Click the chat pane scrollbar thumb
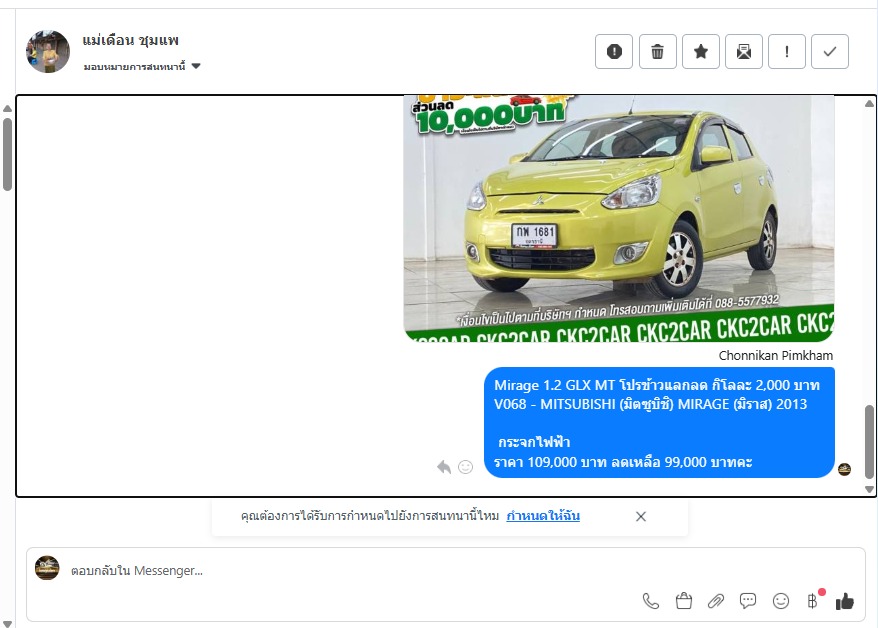Image resolution: width=878 pixels, height=628 pixels. coord(869,442)
